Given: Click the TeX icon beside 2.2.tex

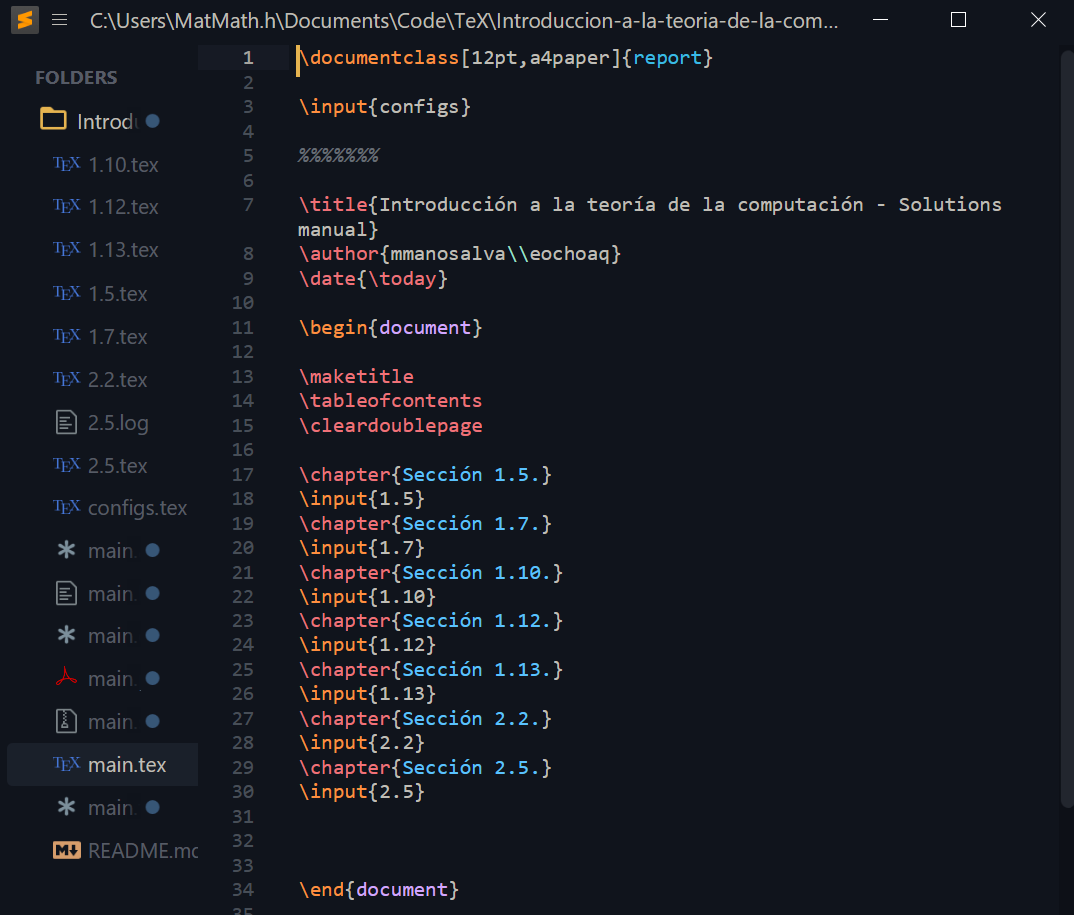Looking at the screenshot, I should pyautogui.click(x=66, y=379).
